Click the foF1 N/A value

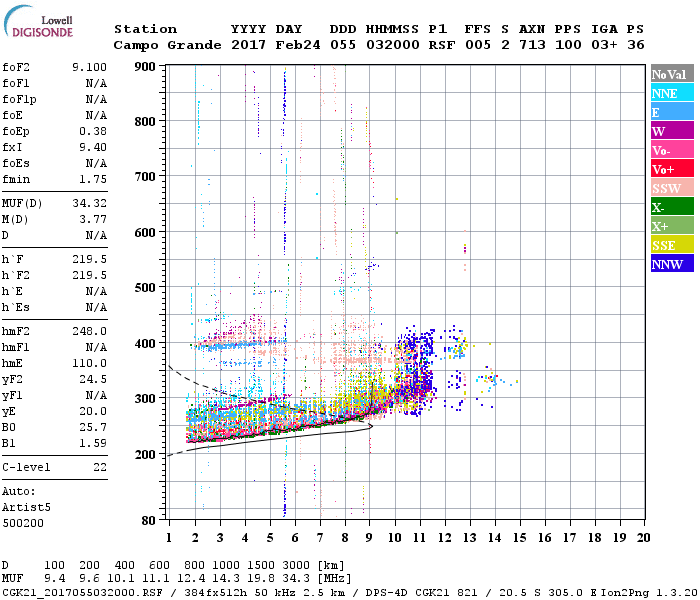coord(96,83)
